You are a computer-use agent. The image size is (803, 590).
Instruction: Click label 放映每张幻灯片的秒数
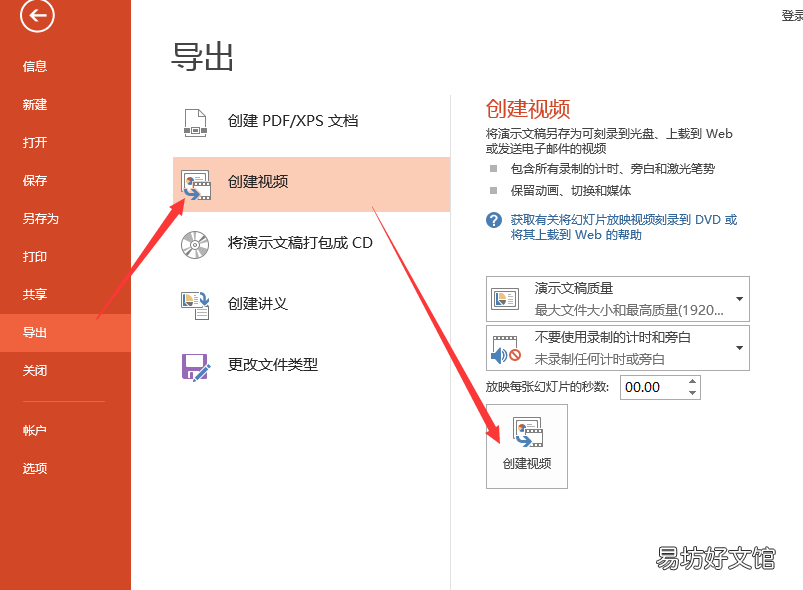click(547, 387)
